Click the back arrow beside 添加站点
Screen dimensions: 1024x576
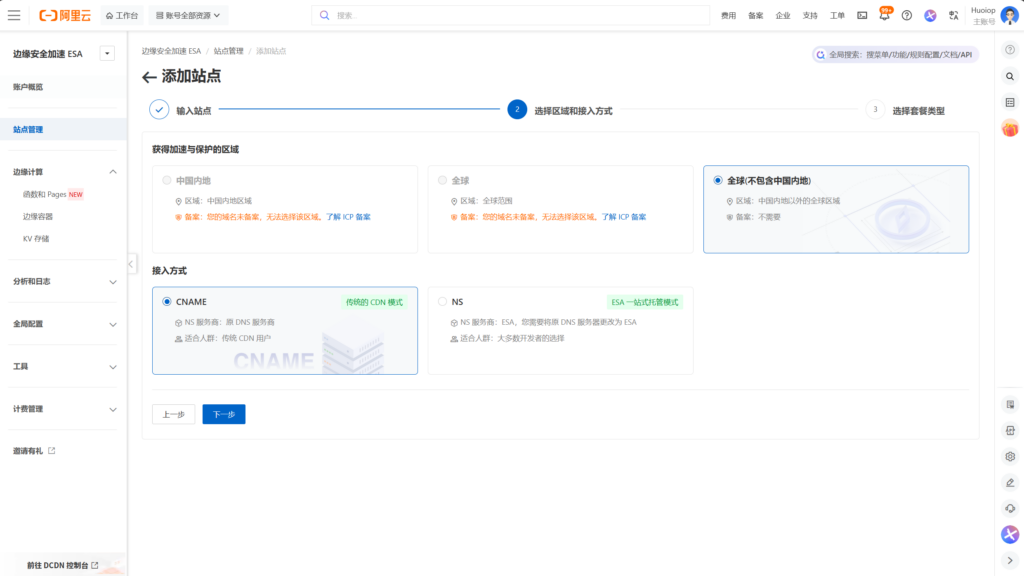(x=149, y=77)
